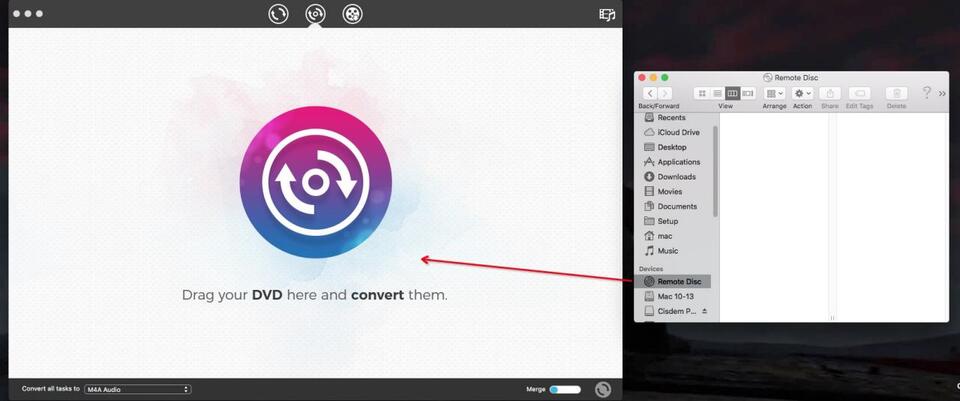Click the Finder Back button
The image size is (960, 401).
pos(649,93)
